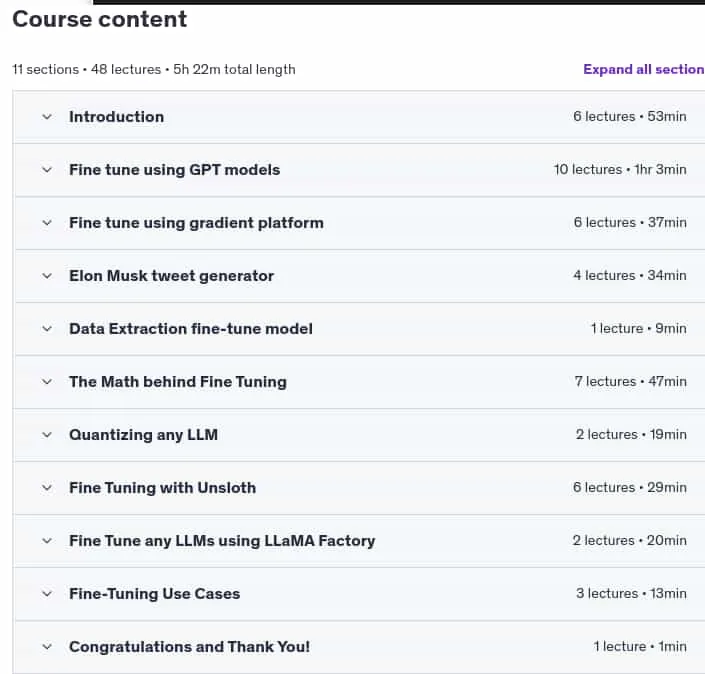Image resolution: width=705 pixels, height=674 pixels.
Task: Open the Elon Musk tweet generator chevron
Action: 47,276
